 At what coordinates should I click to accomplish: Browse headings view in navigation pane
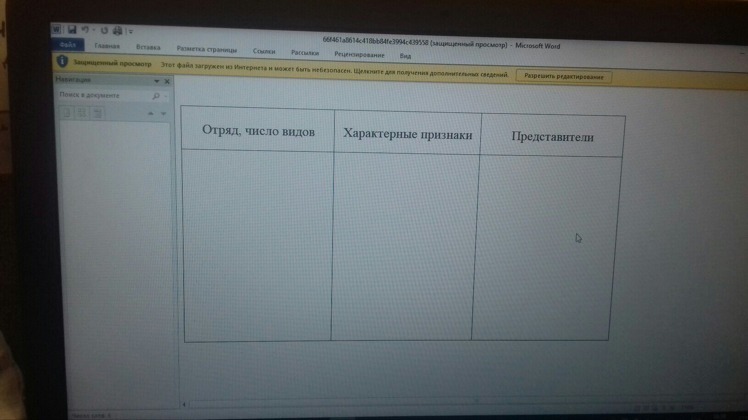point(67,113)
